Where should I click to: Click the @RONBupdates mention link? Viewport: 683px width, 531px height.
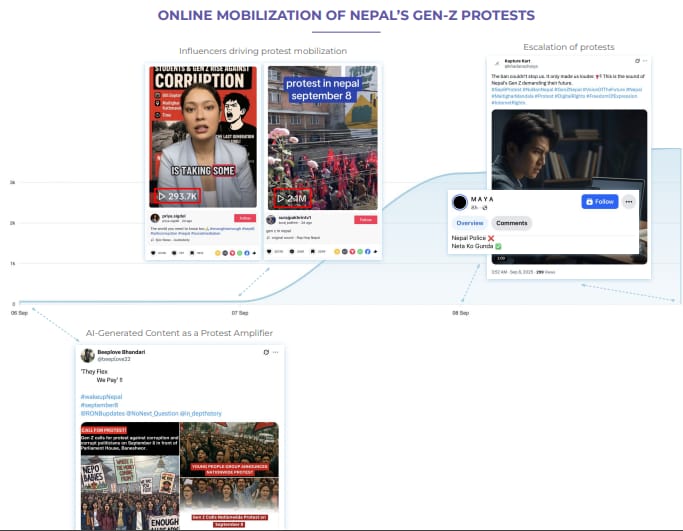(x=103, y=413)
